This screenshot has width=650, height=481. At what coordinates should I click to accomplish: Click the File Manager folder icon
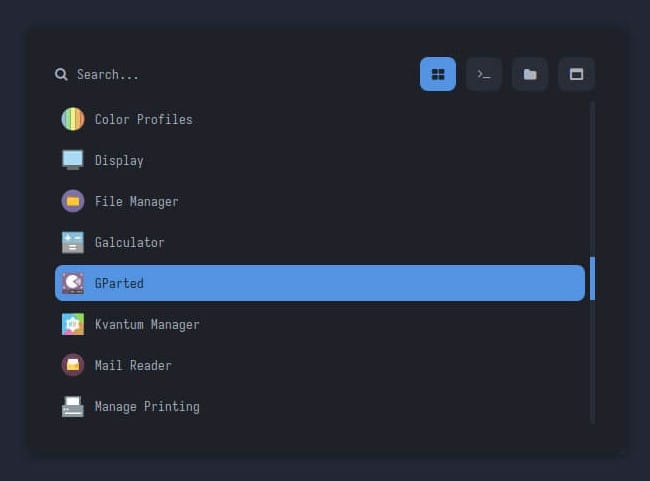click(x=72, y=201)
